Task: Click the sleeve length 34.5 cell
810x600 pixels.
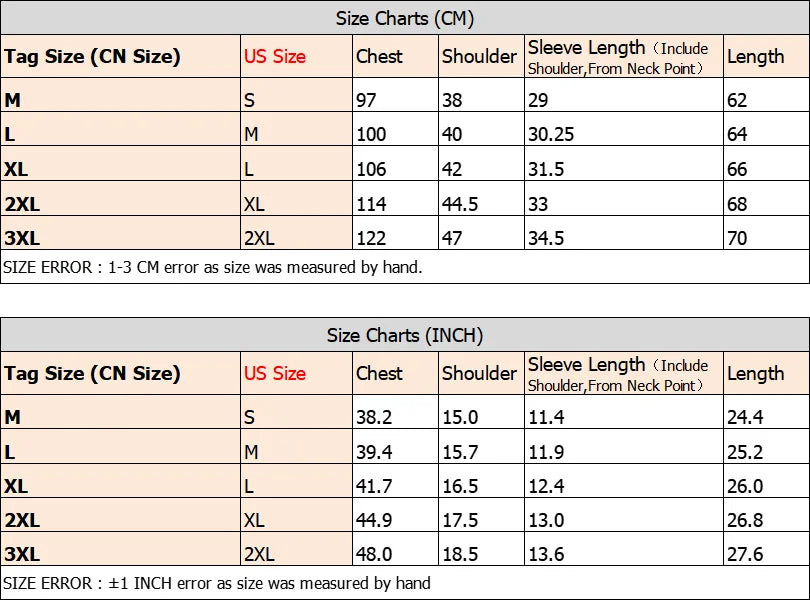Action: 546,239
